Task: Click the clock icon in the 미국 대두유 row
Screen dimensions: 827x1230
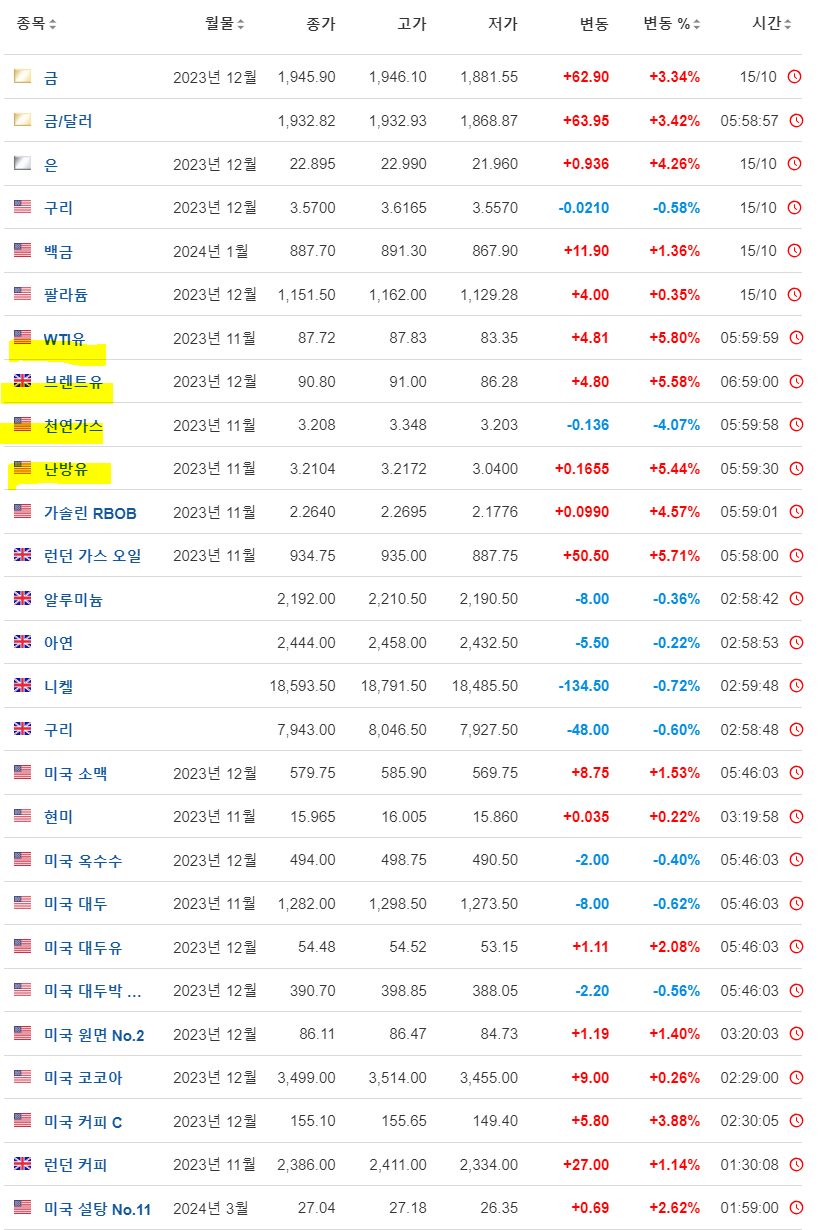Action: (795, 947)
